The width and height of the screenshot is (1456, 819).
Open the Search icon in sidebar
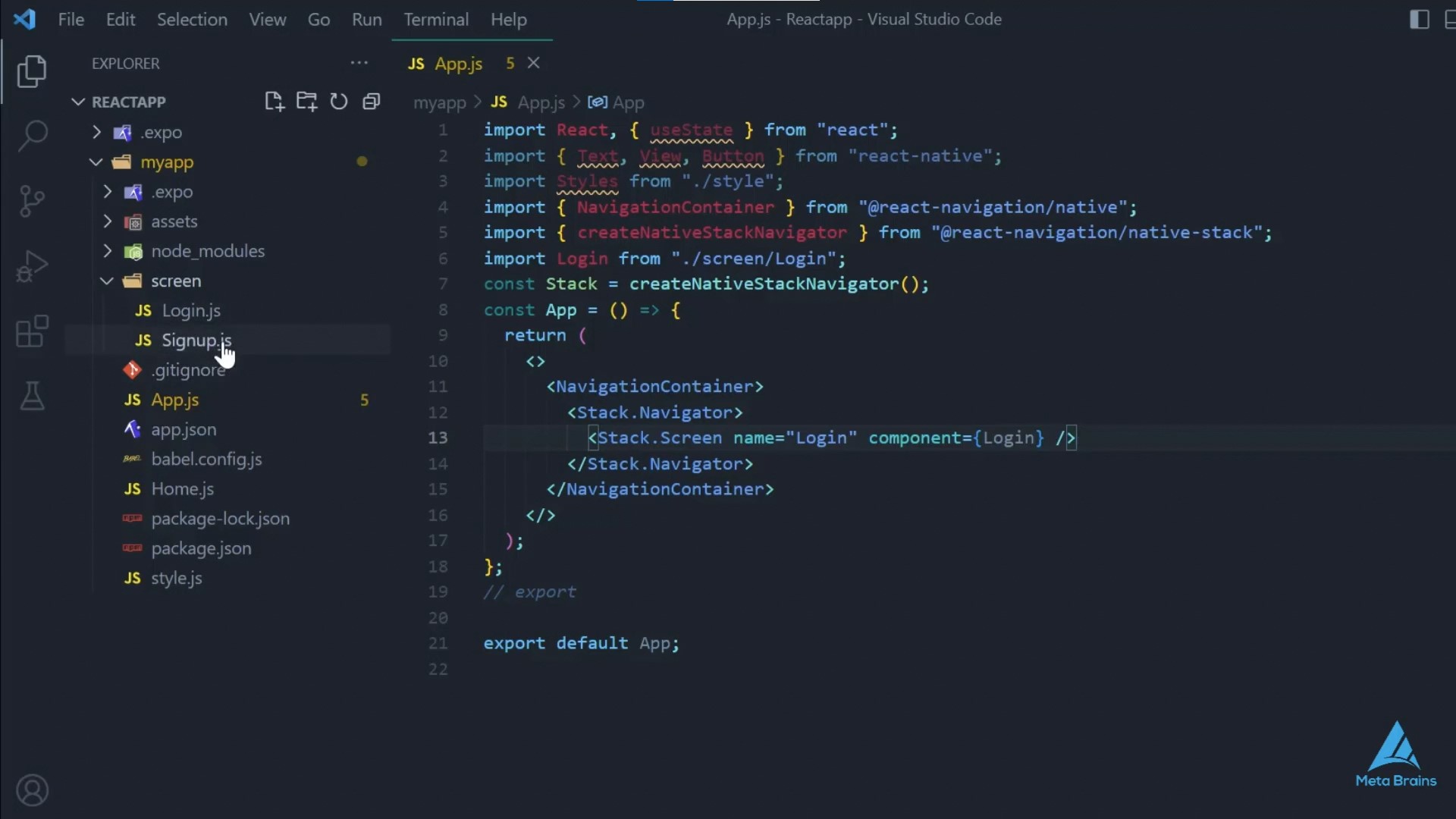(x=32, y=134)
